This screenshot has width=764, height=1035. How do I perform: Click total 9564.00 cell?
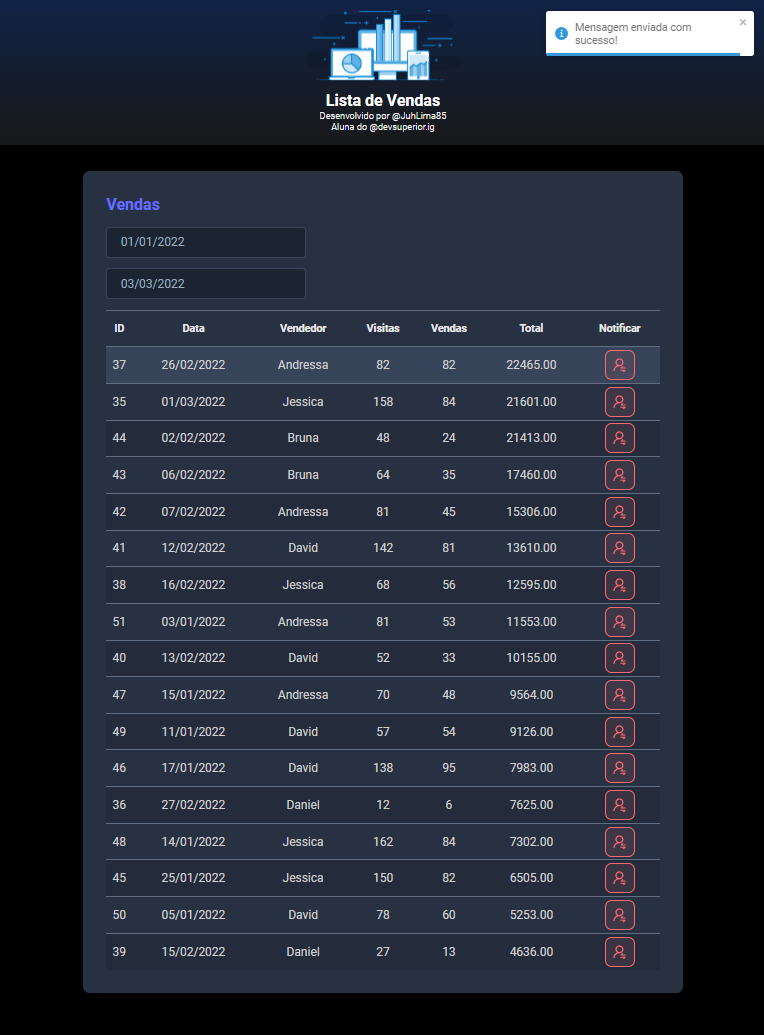[x=532, y=695]
